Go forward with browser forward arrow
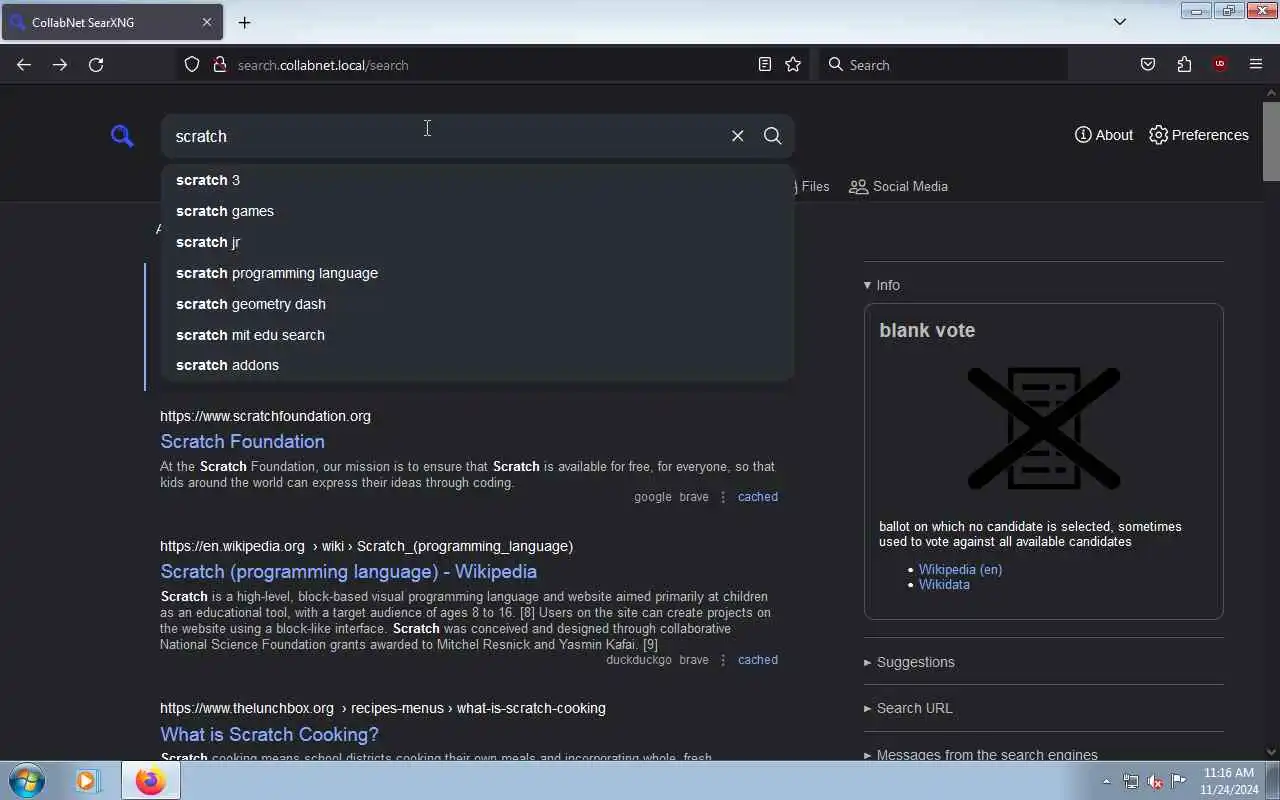 60,64
